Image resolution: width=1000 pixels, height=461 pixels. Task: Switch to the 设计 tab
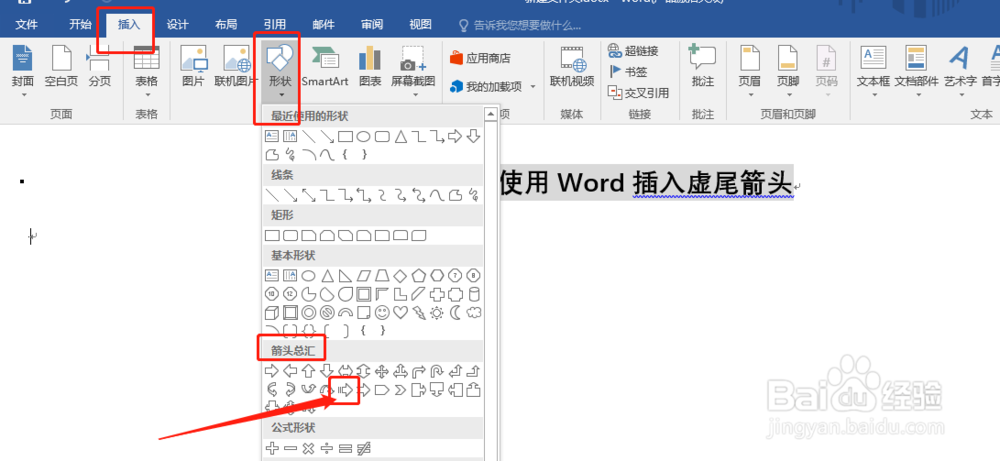[177, 25]
